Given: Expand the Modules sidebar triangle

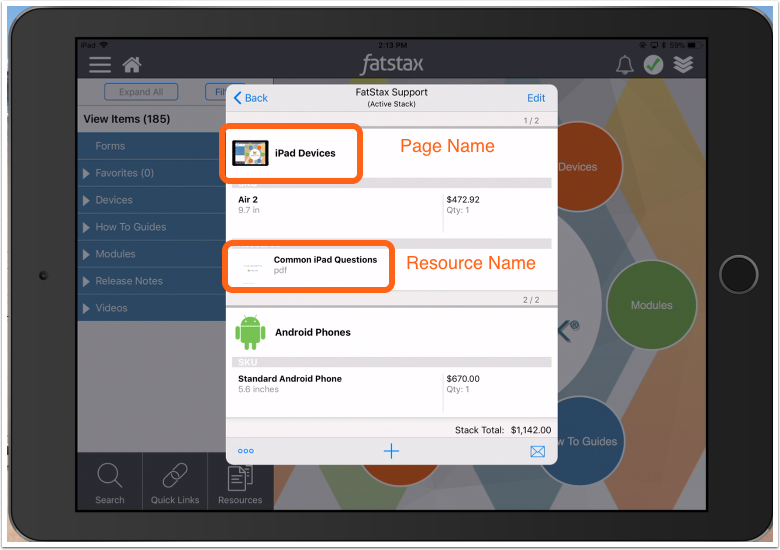Looking at the screenshot, I should pos(86,254).
